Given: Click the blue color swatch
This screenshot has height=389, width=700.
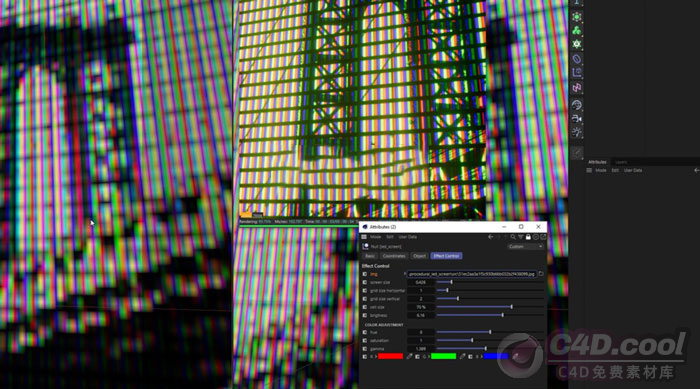Looking at the screenshot, I should [x=496, y=356].
